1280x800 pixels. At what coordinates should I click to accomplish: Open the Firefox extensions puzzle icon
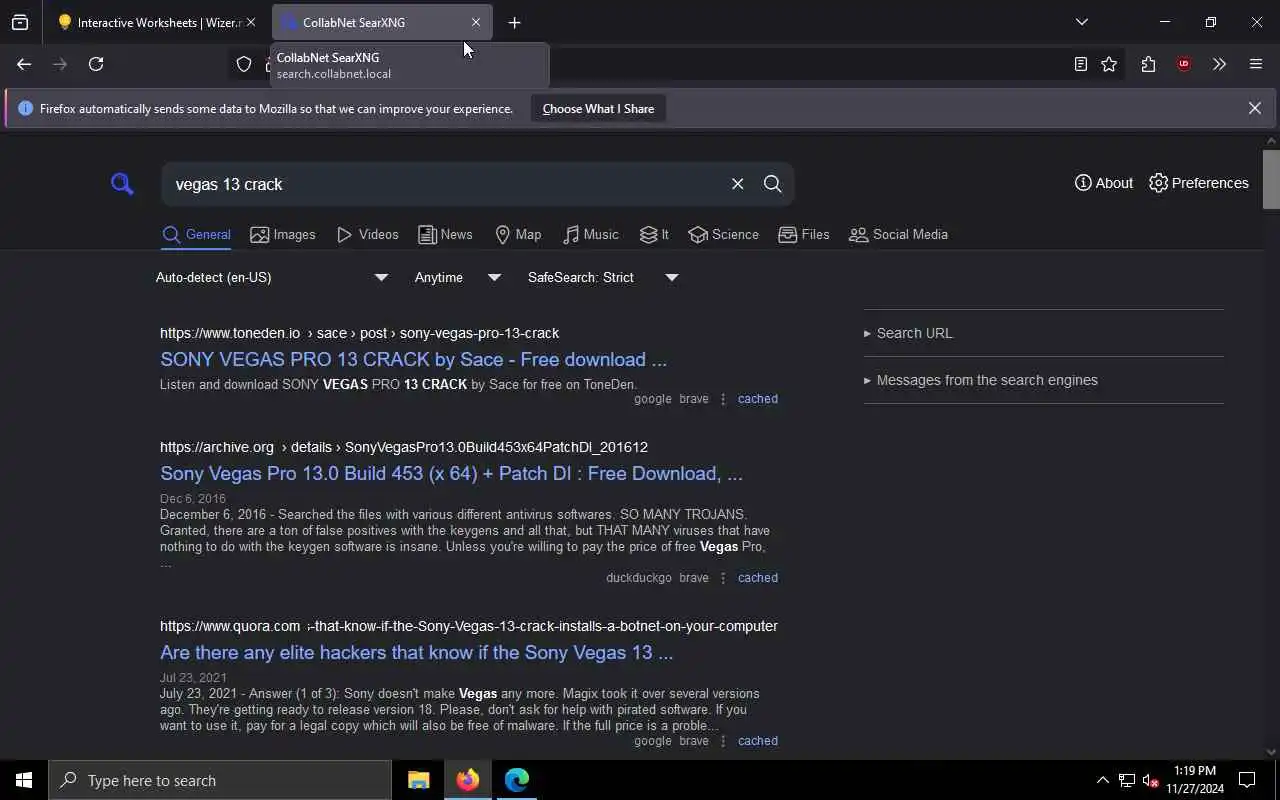point(1148,64)
